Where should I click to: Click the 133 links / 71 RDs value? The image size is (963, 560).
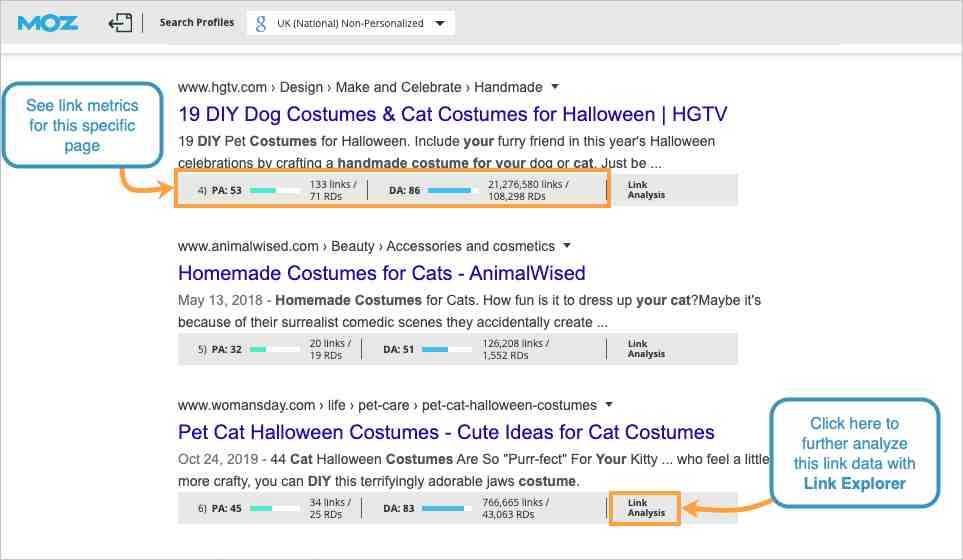(332, 190)
